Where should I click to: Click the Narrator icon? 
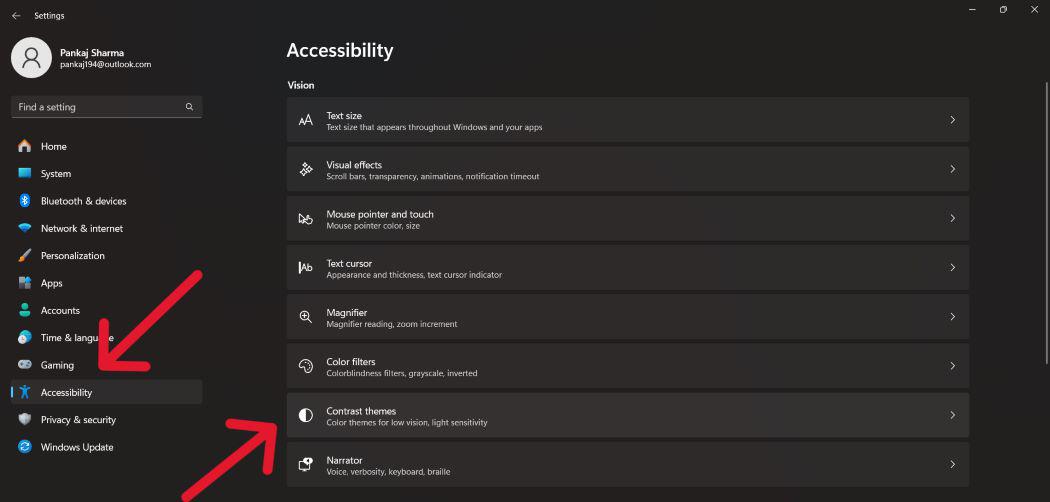[306, 464]
